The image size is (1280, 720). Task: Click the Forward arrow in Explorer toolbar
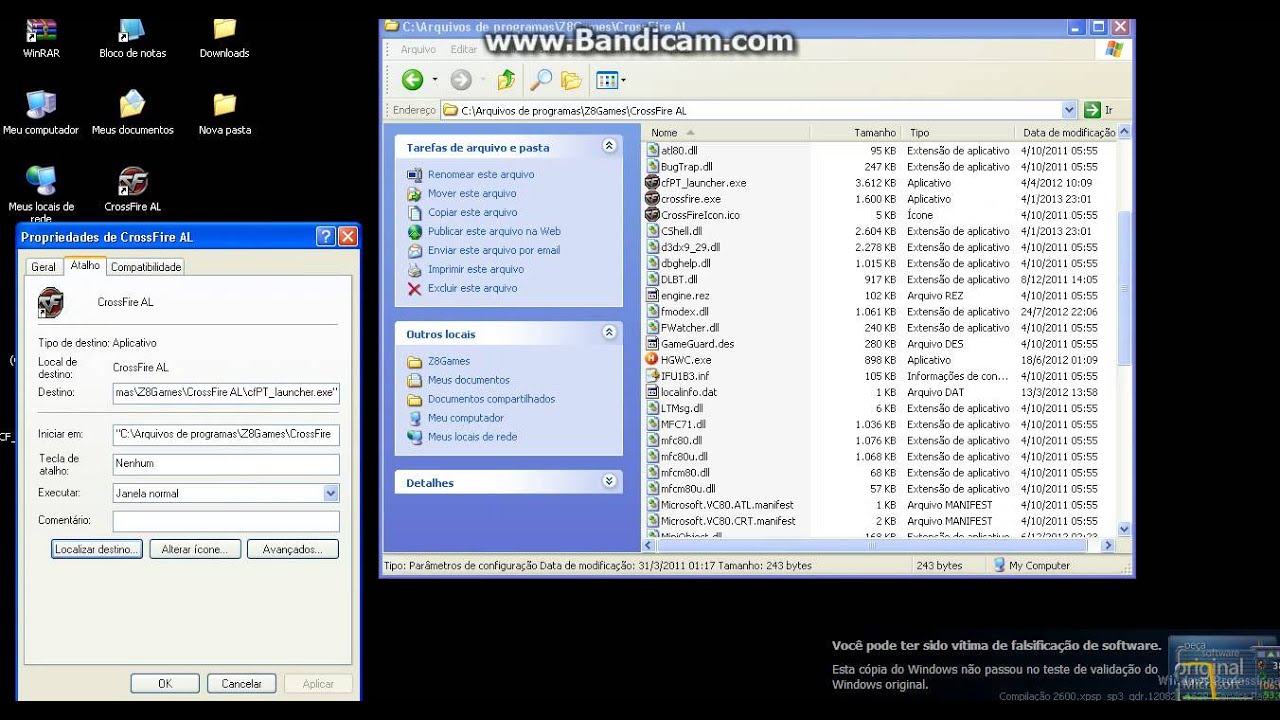tap(460, 80)
